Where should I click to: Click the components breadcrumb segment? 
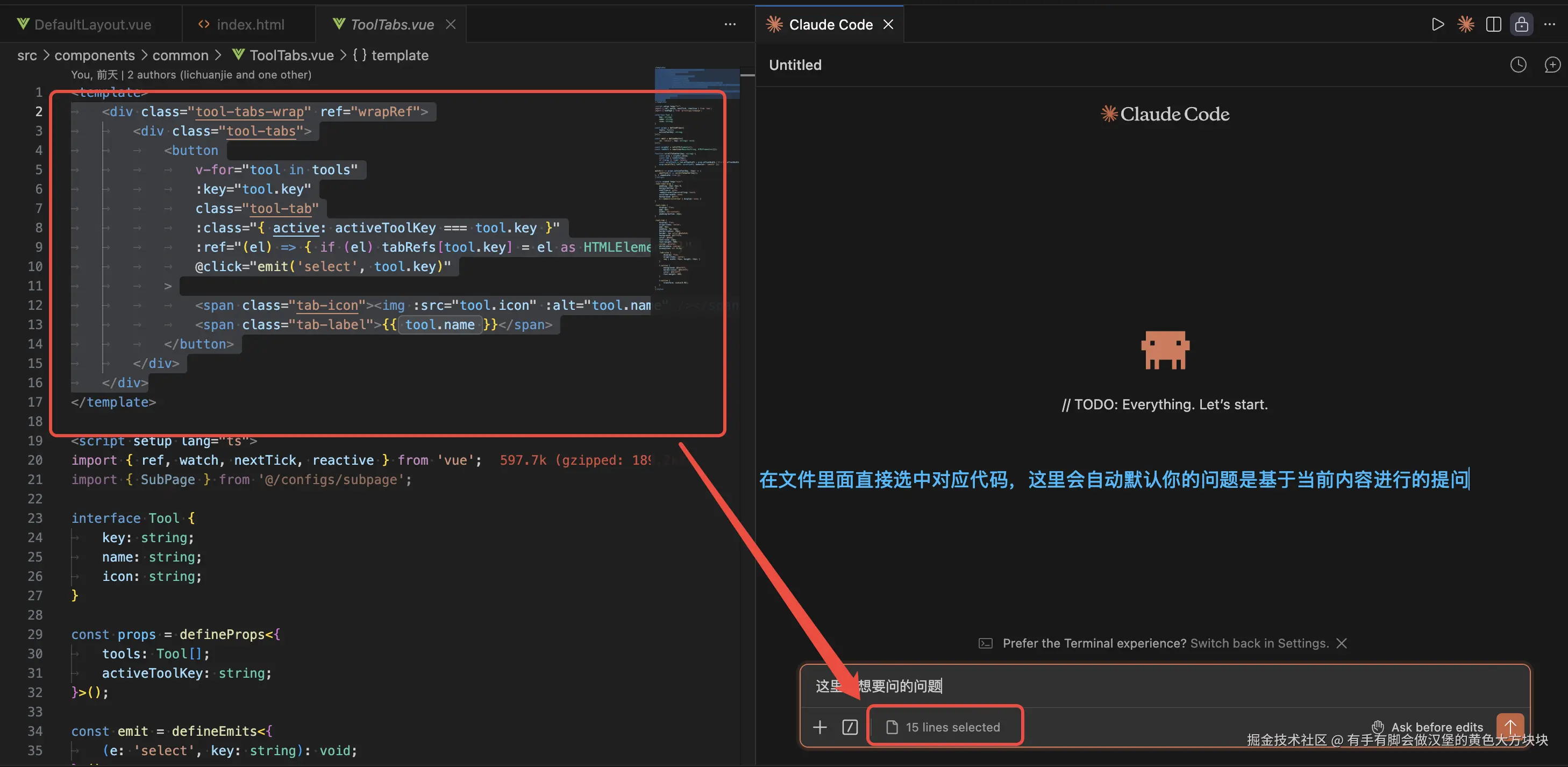(94, 55)
